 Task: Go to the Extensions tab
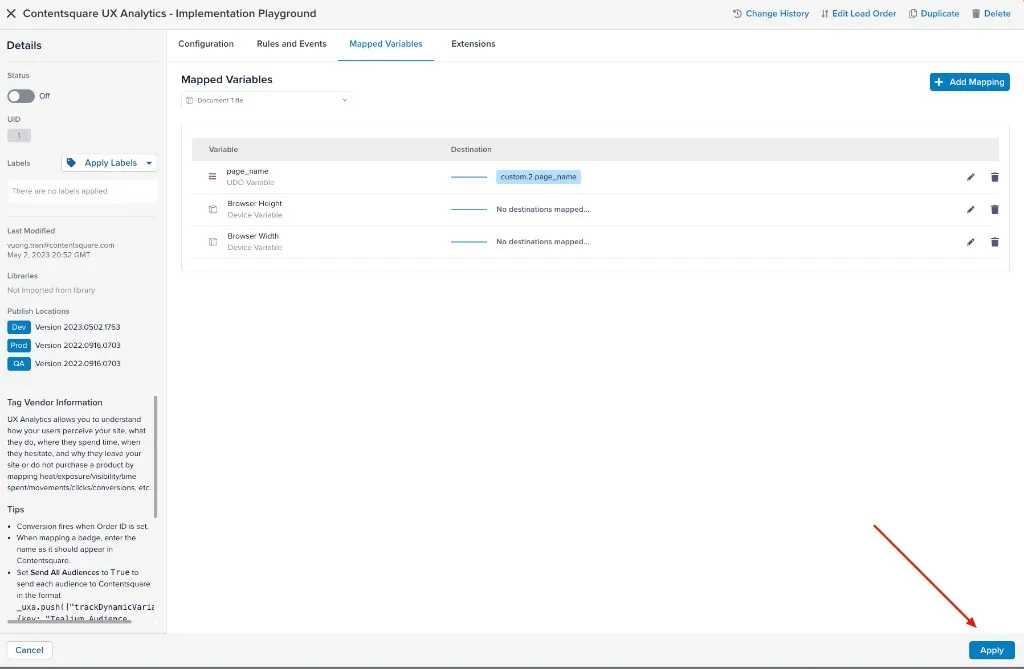tap(473, 44)
